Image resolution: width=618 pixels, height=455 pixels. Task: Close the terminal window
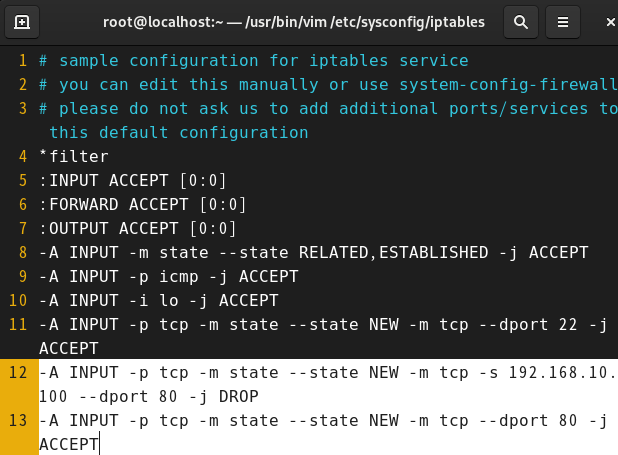(610, 22)
